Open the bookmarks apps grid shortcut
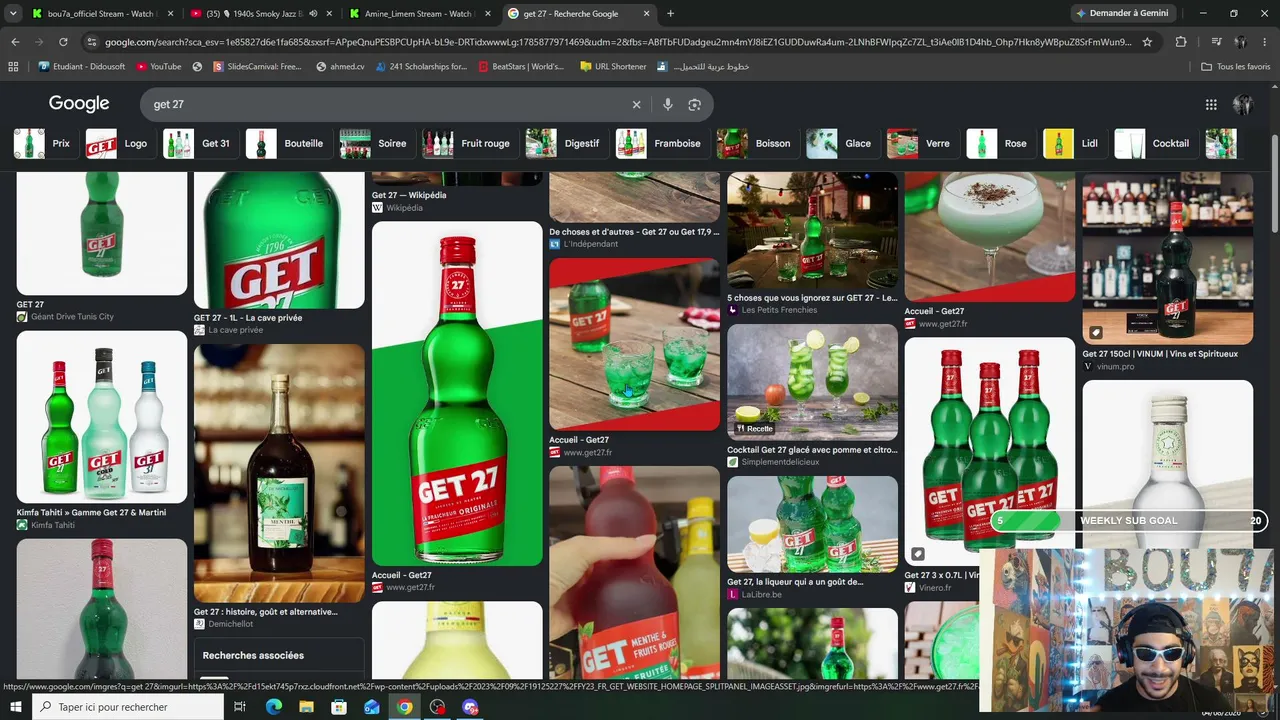 pos(13,67)
